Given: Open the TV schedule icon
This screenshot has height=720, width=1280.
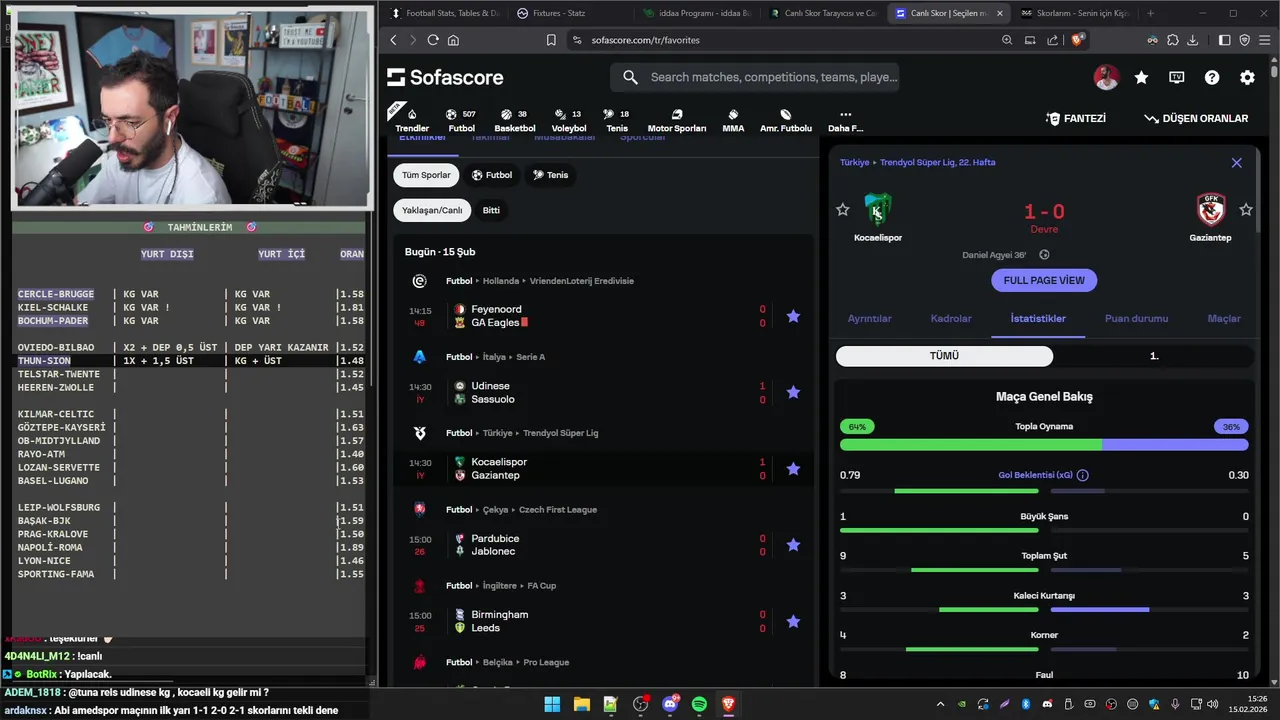Looking at the screenshot, I should point(1177,77).
